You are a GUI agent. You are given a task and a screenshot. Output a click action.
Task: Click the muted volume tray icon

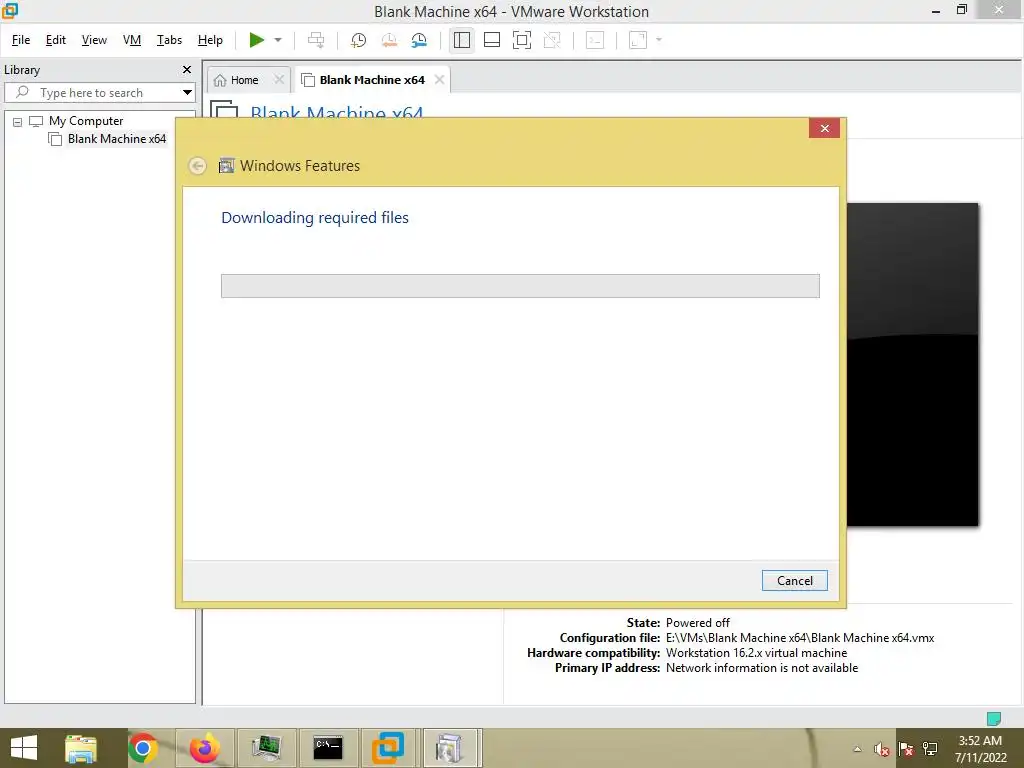[x=882, y=749]
